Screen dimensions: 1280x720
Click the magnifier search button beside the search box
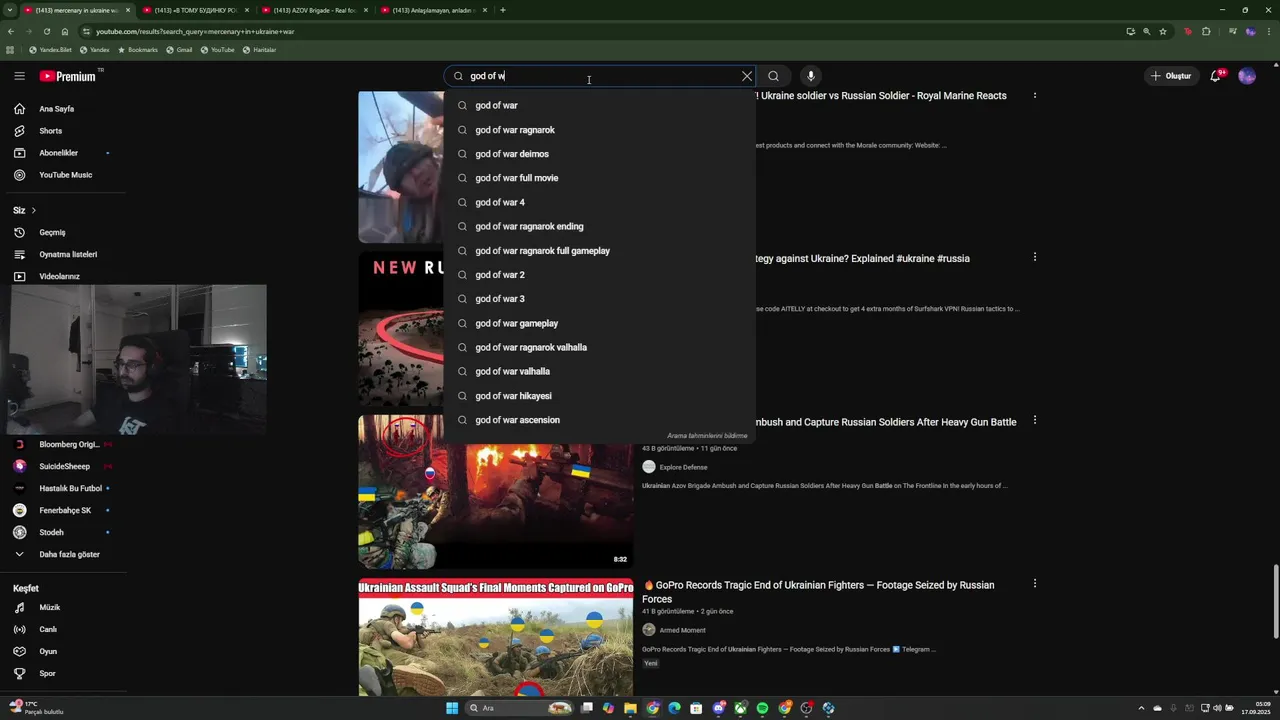coord(773,76)
